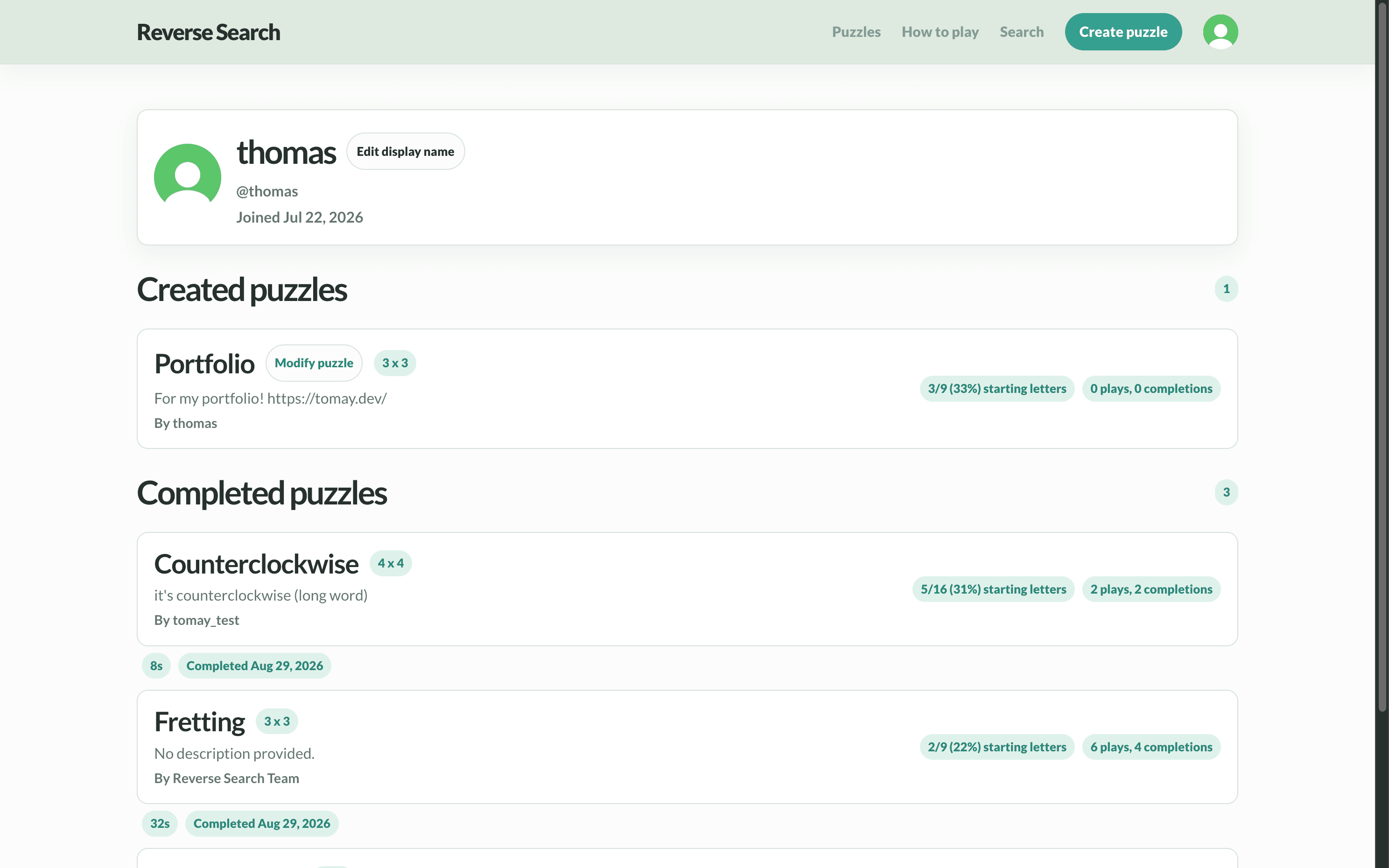
Task: Click the Completed puzzles count badge 3
Action: coord(1226,492)
